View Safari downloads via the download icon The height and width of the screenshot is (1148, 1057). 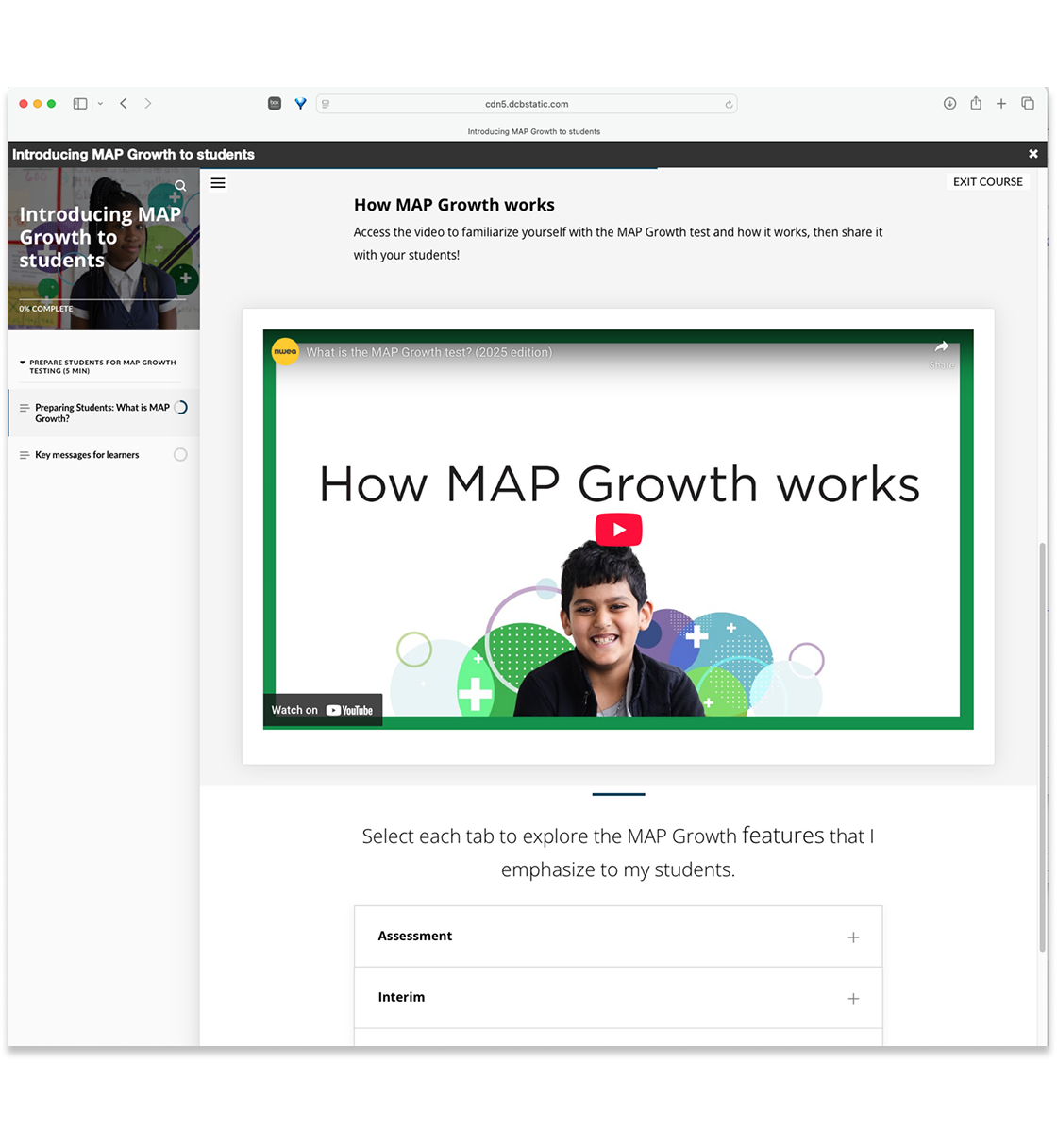pyautogui.click(x=949, y=103)
